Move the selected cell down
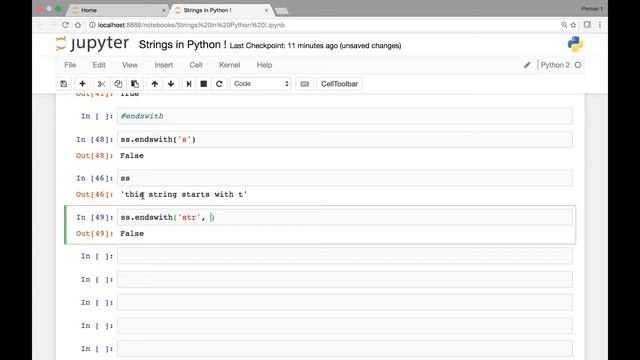The width and height of the screenshot is (640, 360). 171,84
